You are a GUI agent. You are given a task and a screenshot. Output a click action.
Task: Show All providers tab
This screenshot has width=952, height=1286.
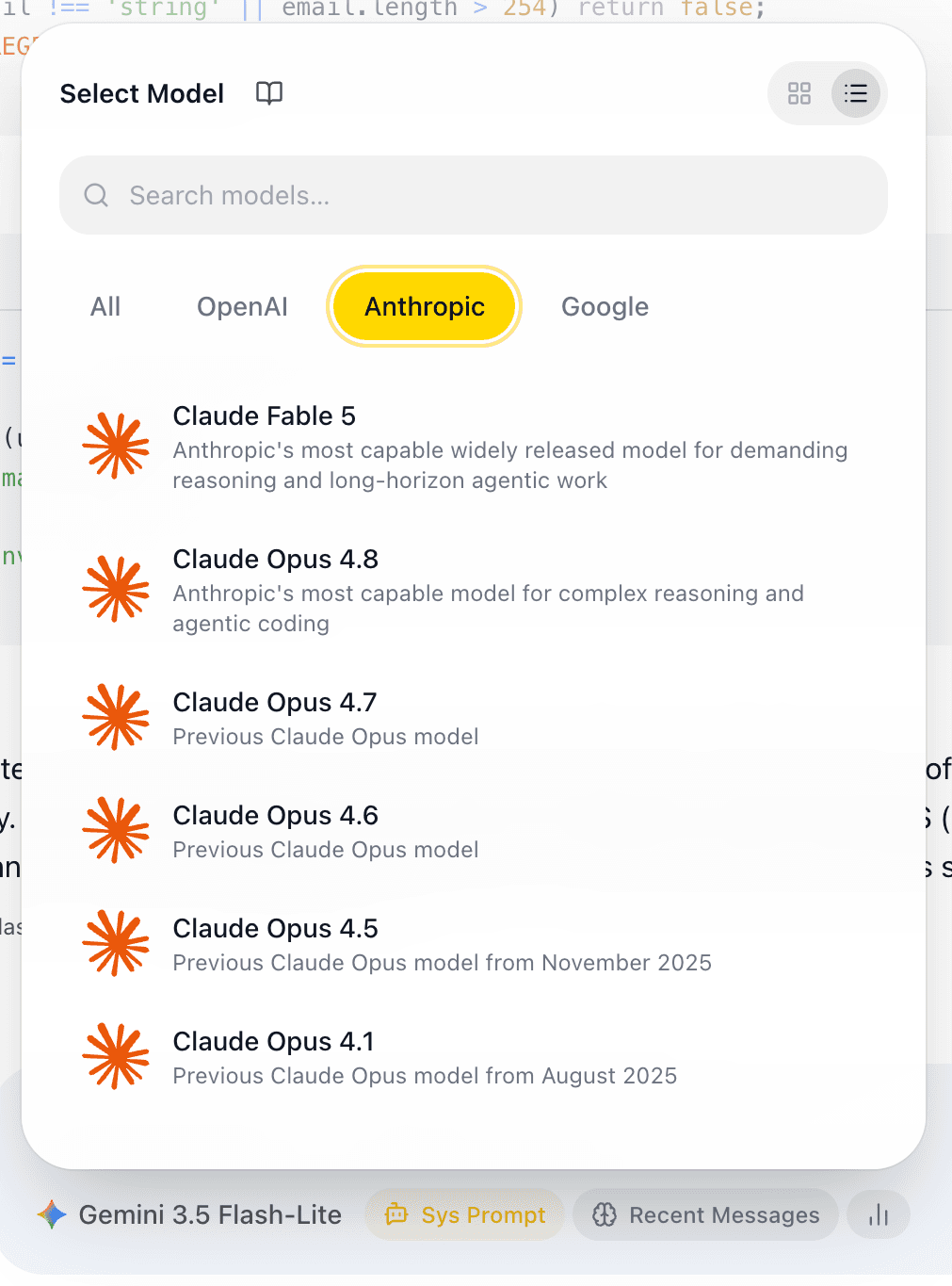(105, 306)
